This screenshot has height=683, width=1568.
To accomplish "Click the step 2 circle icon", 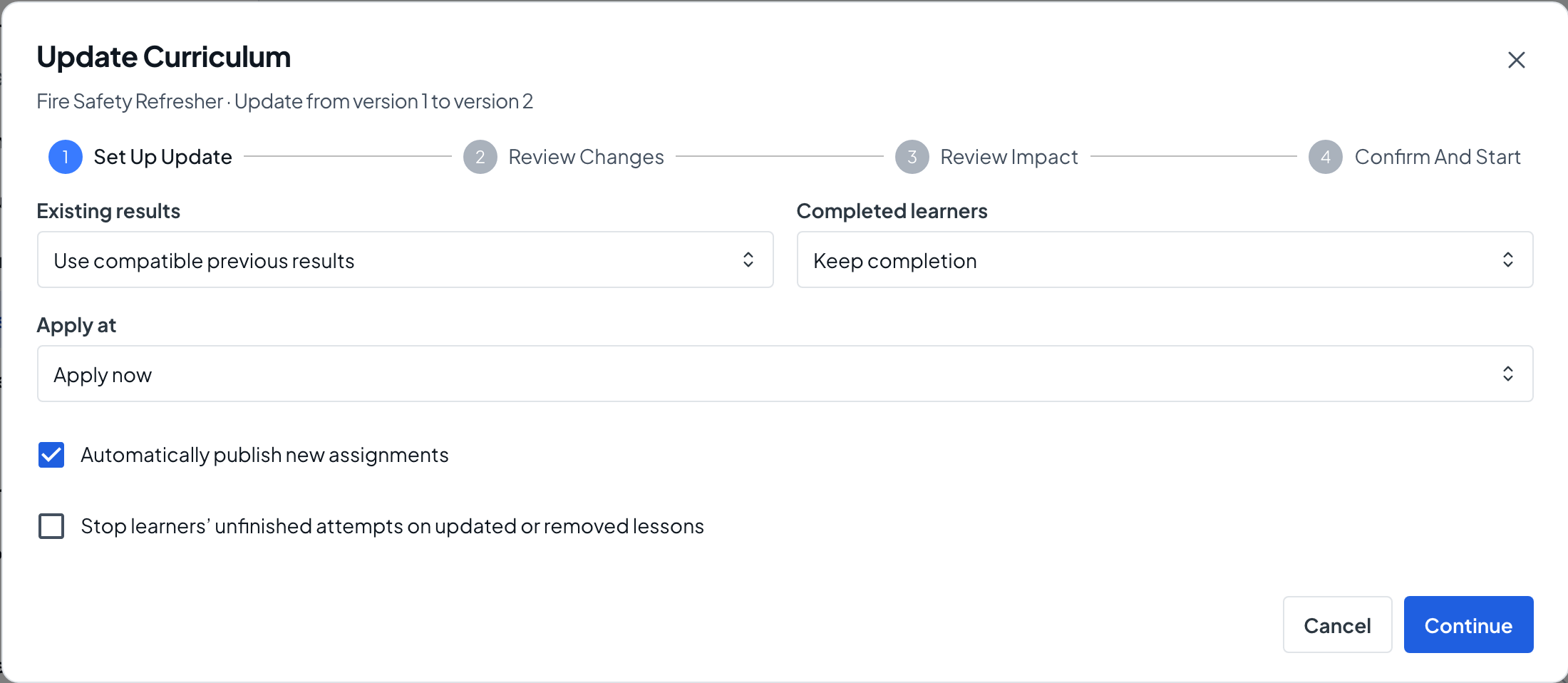I will tap(480, 157).
